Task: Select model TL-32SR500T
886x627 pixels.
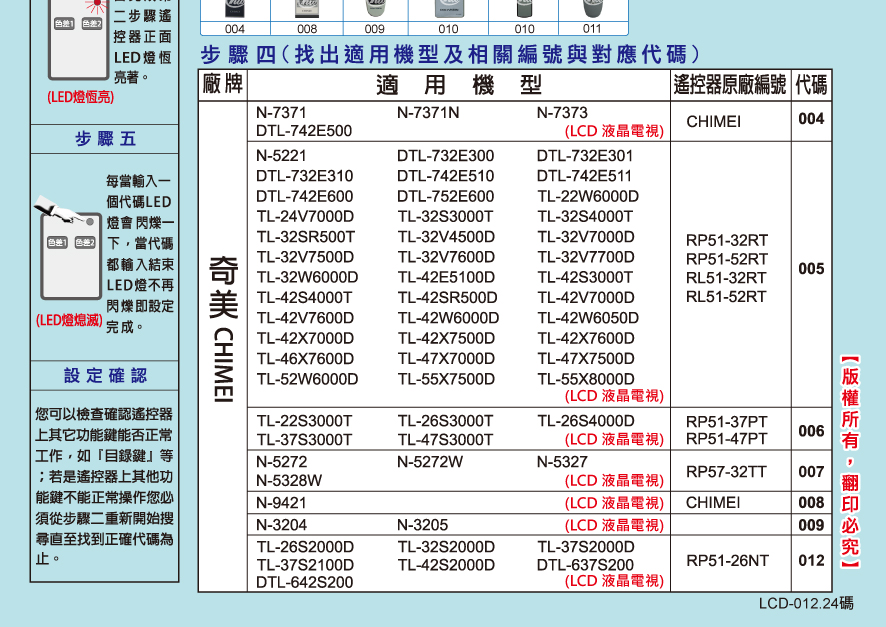Action: point(306,237)
